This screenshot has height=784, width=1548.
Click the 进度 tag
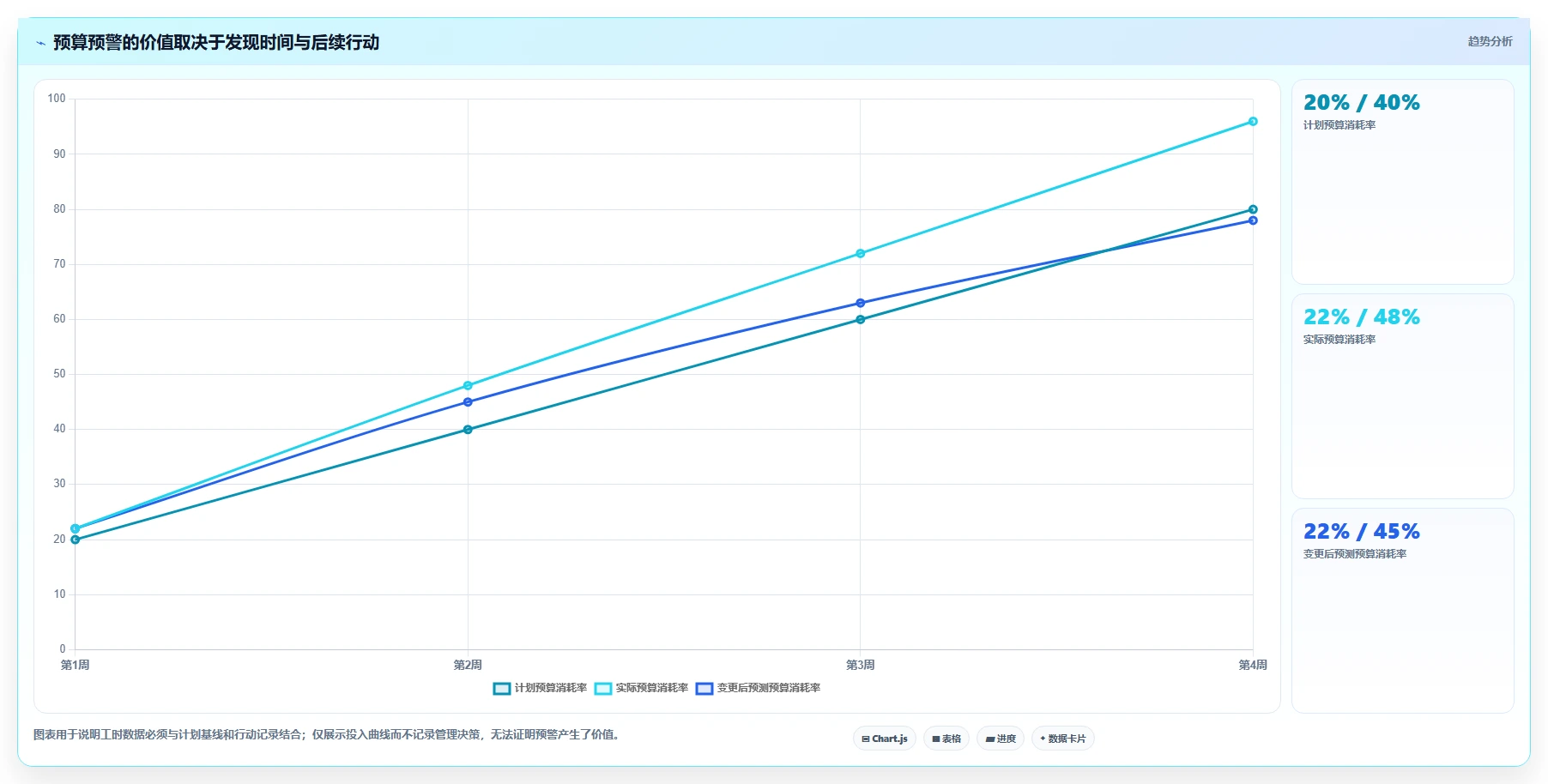[1001, 739]
